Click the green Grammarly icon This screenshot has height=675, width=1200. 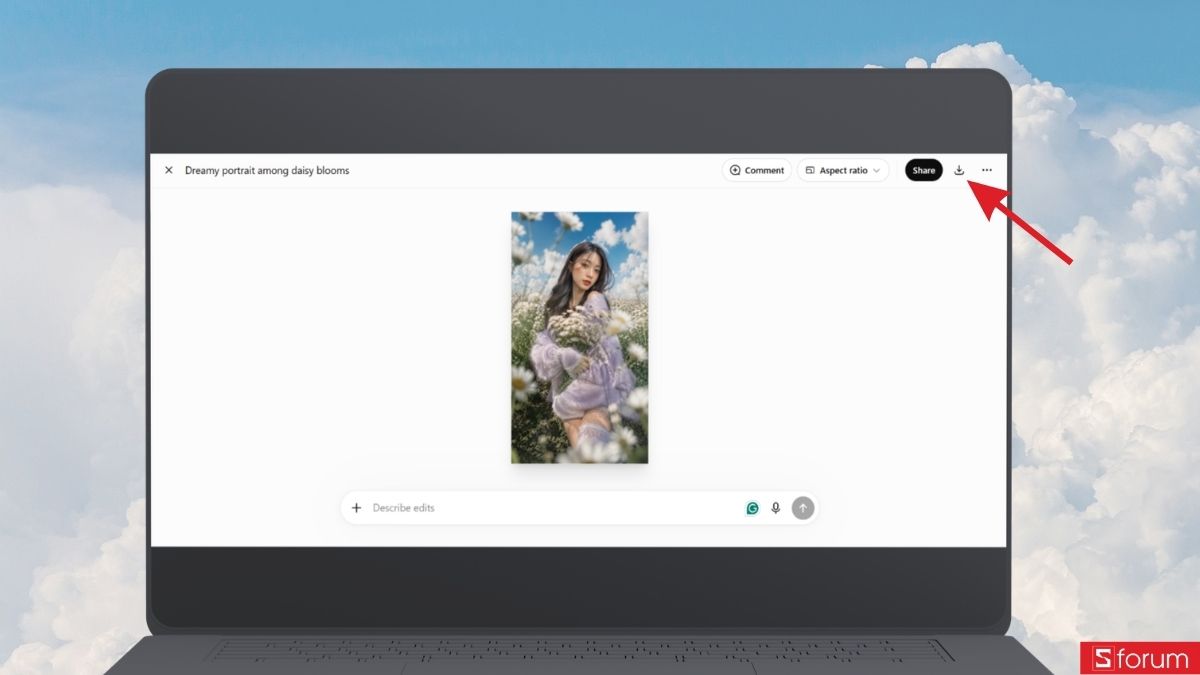(752, 508)
